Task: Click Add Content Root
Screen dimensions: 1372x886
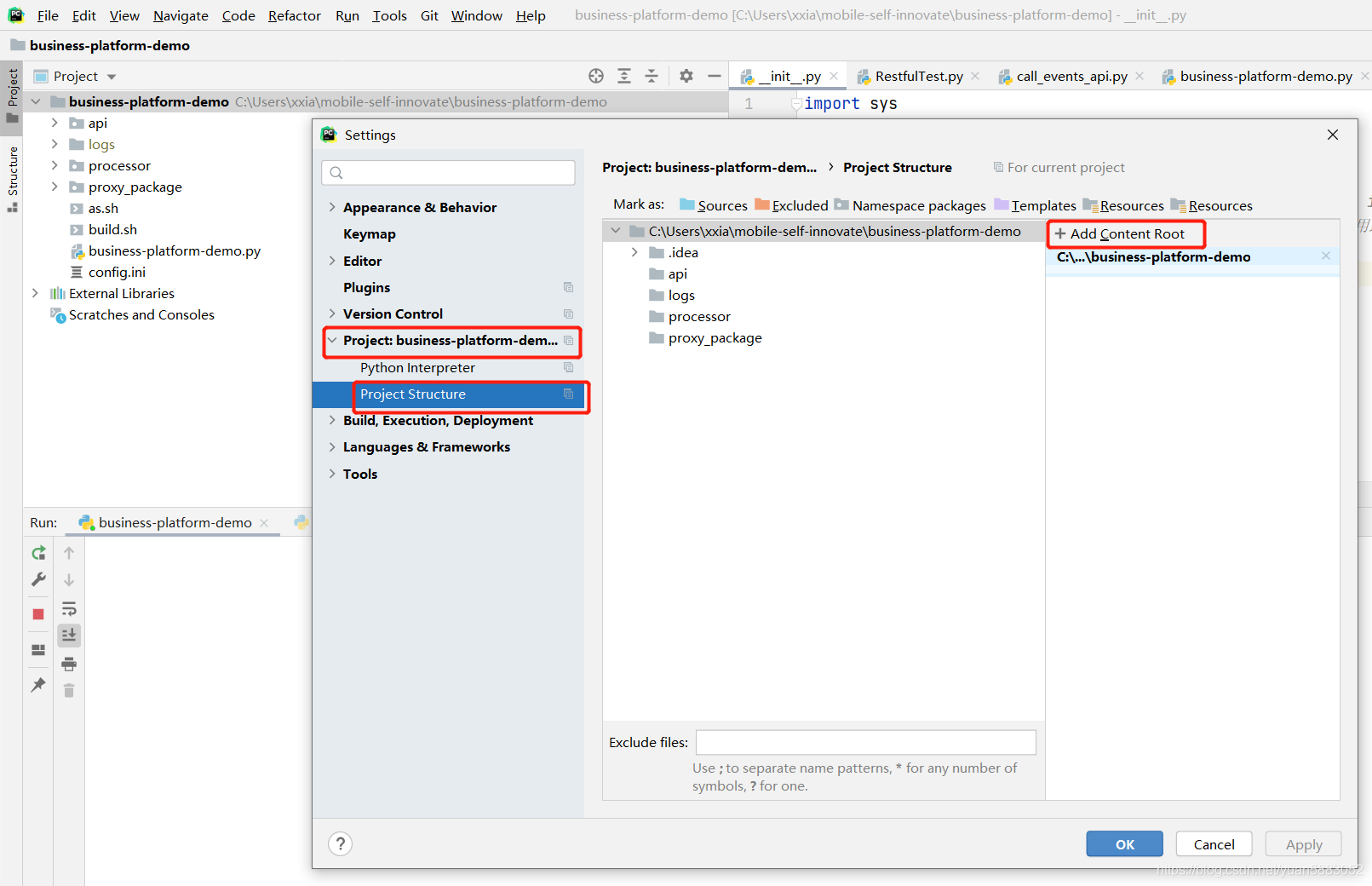Action: (x=1120, y=233)
